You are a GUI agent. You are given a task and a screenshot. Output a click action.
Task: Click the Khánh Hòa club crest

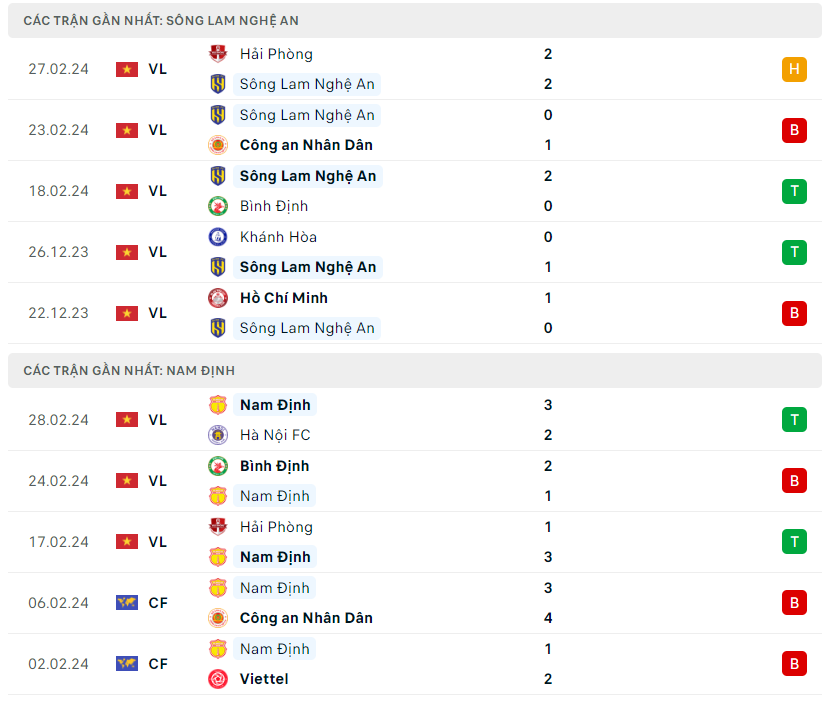point(218,237)
